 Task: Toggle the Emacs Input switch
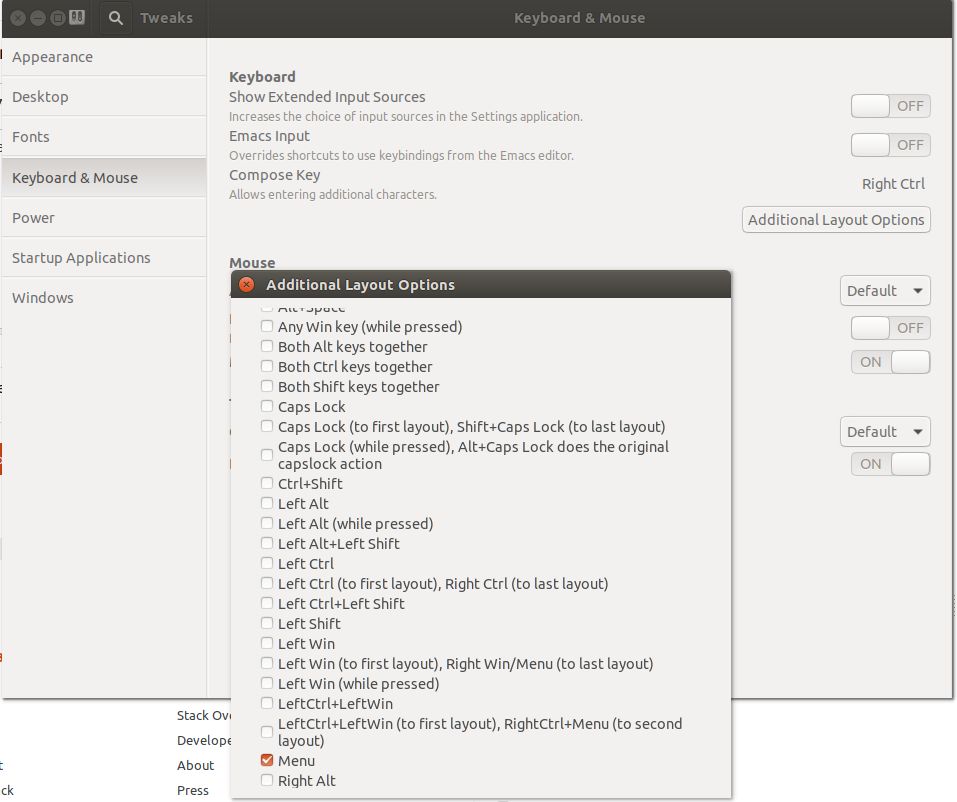point(890,145)
